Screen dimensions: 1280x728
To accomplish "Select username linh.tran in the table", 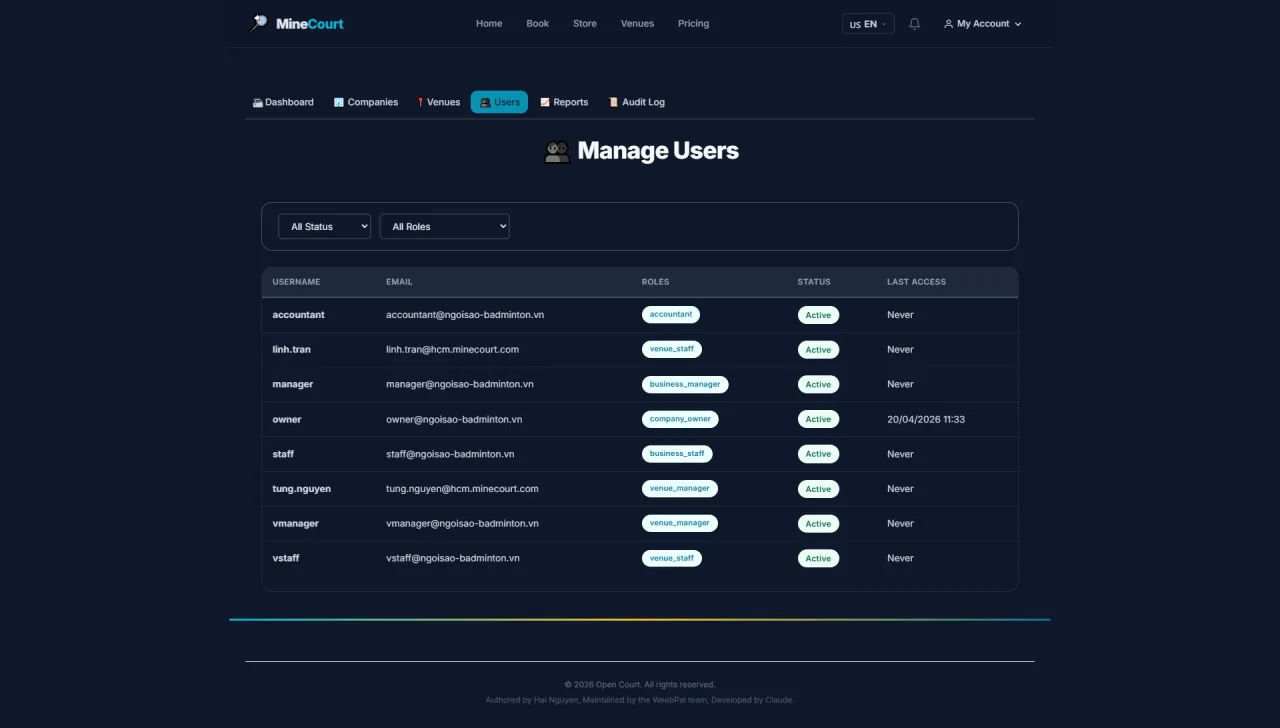I will pos(291,350).
